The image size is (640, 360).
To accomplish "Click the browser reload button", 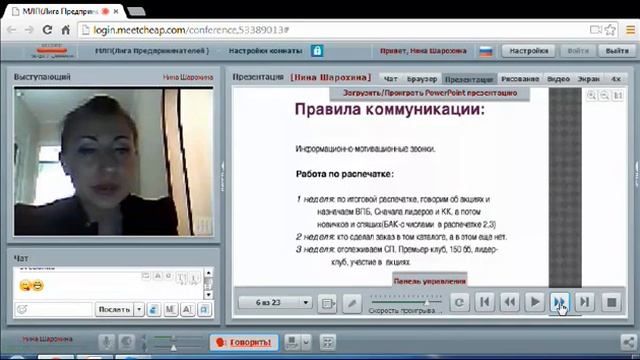I will 47,29.
